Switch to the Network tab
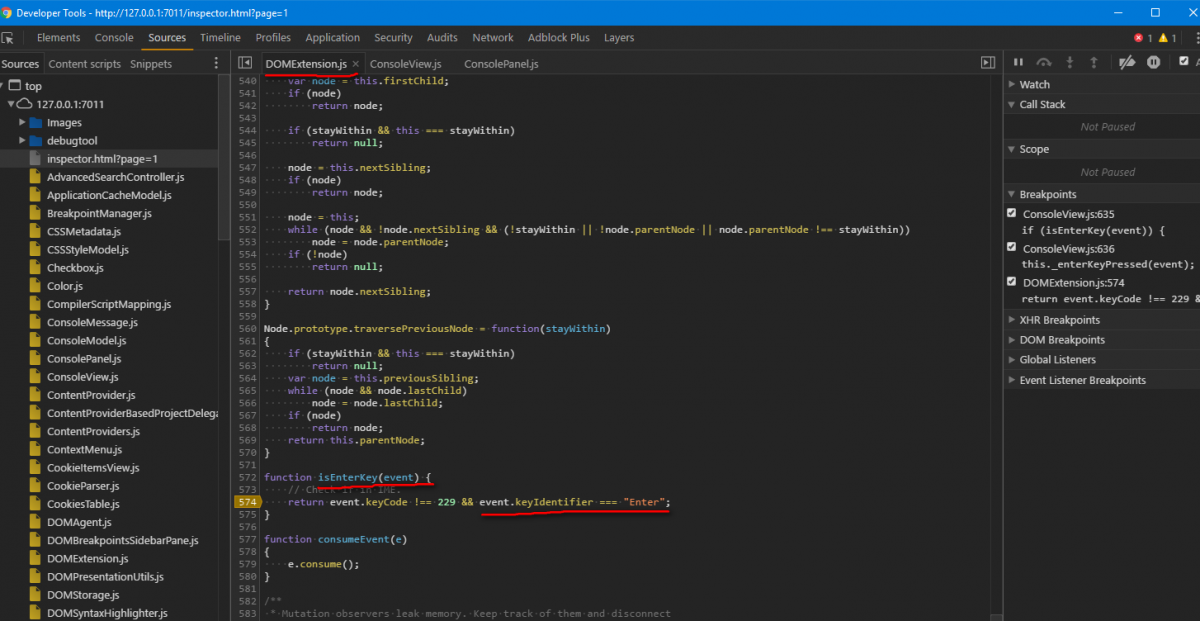 (492, 38)
